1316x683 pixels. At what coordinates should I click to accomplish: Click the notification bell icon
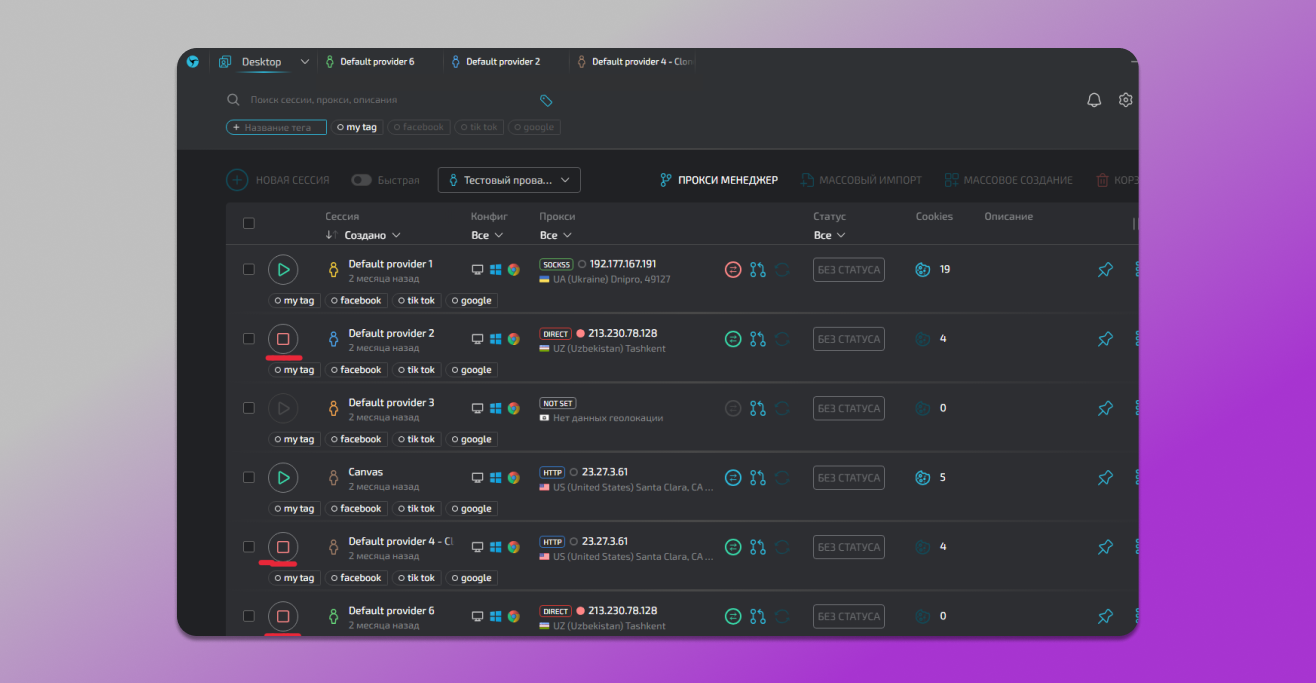[x=1094, y=100]
